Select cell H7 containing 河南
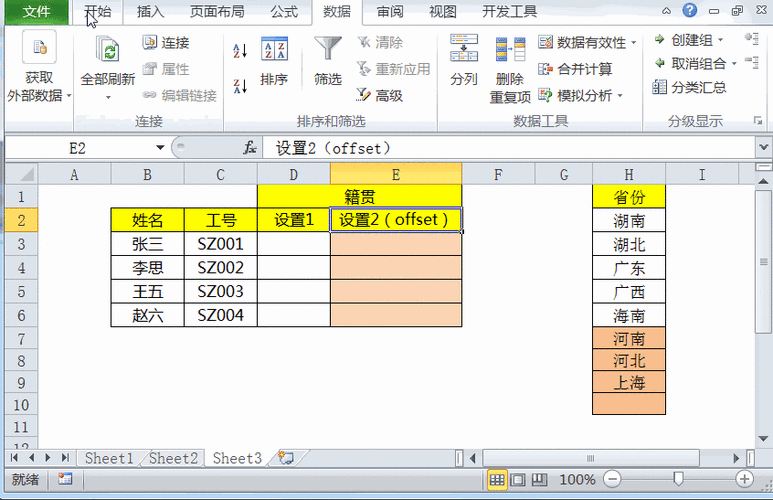The height and width of the screenshot is (500, 773). [x=629, y=339]
